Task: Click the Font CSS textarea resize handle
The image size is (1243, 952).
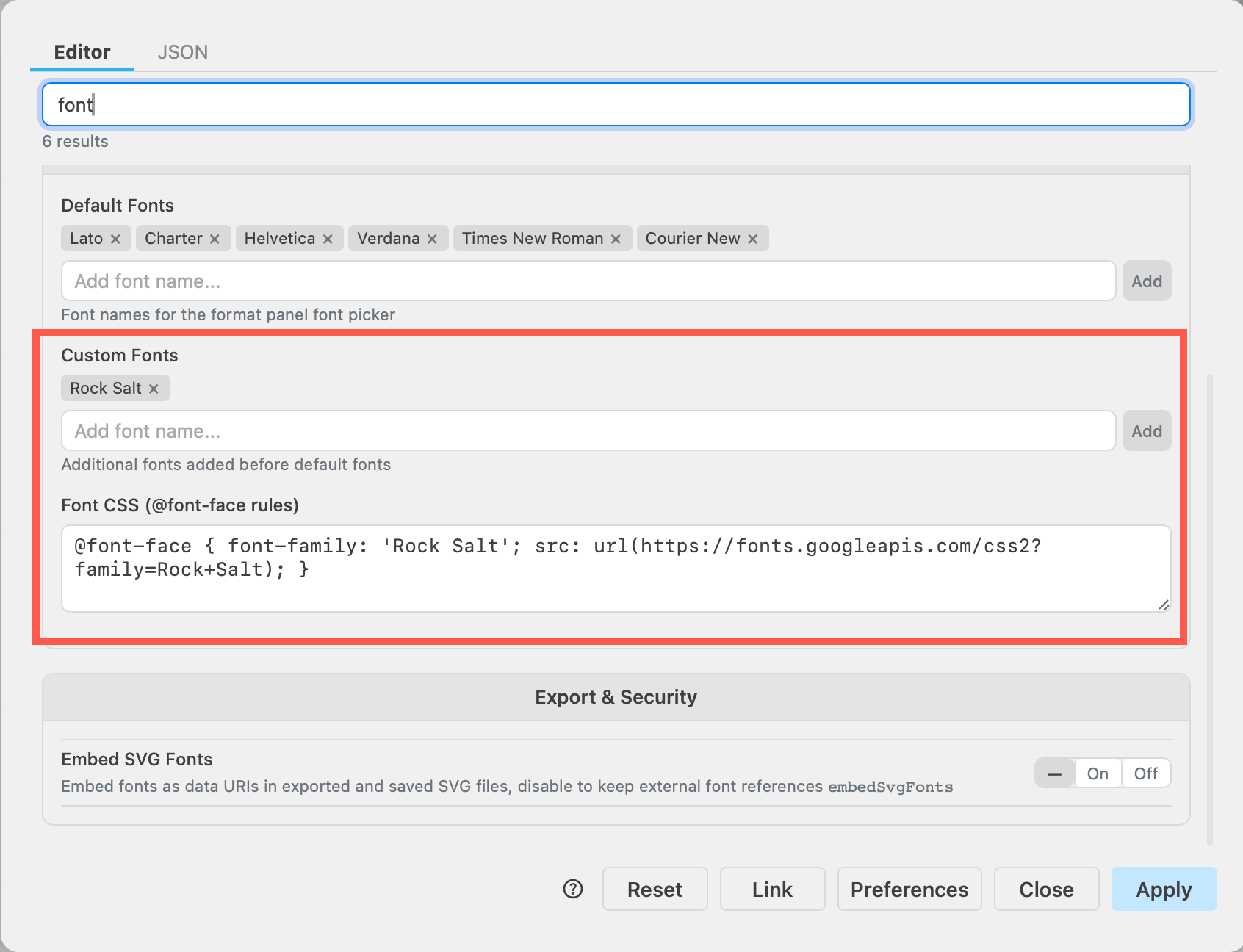Action: click(1164, 605)
